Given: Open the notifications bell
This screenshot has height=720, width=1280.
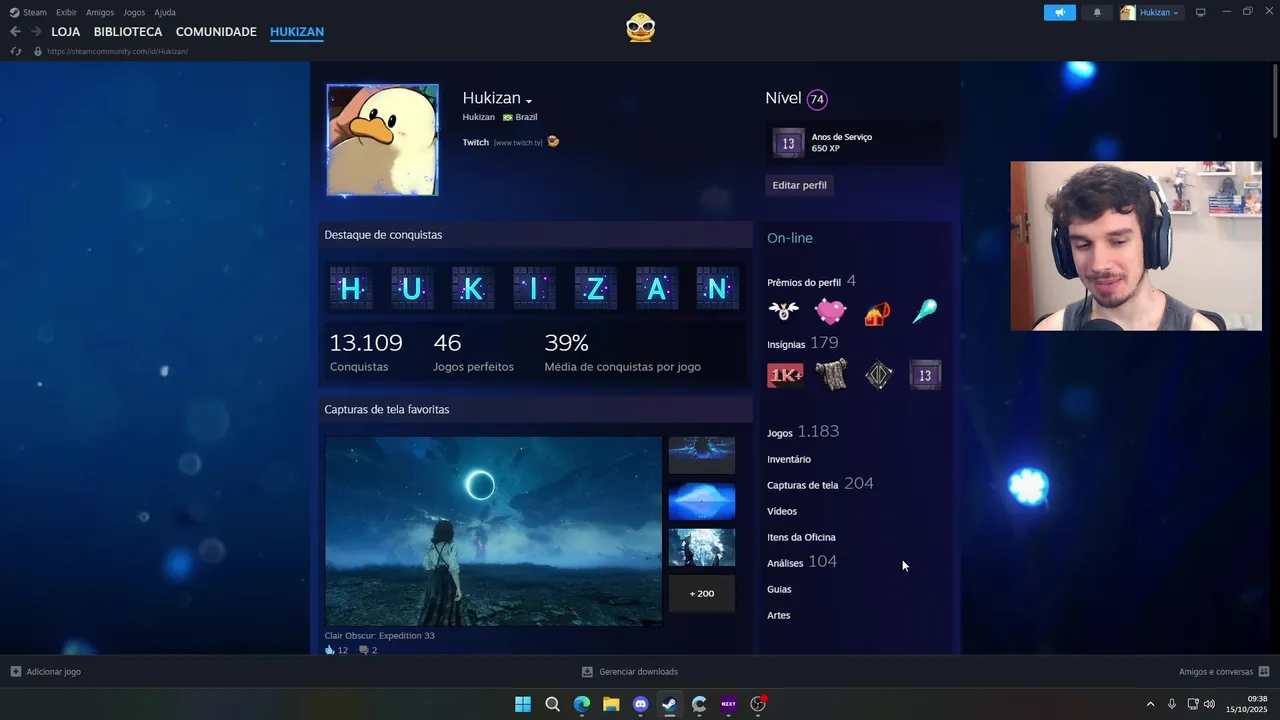Looking at the screenshot, I should 1097,13.
